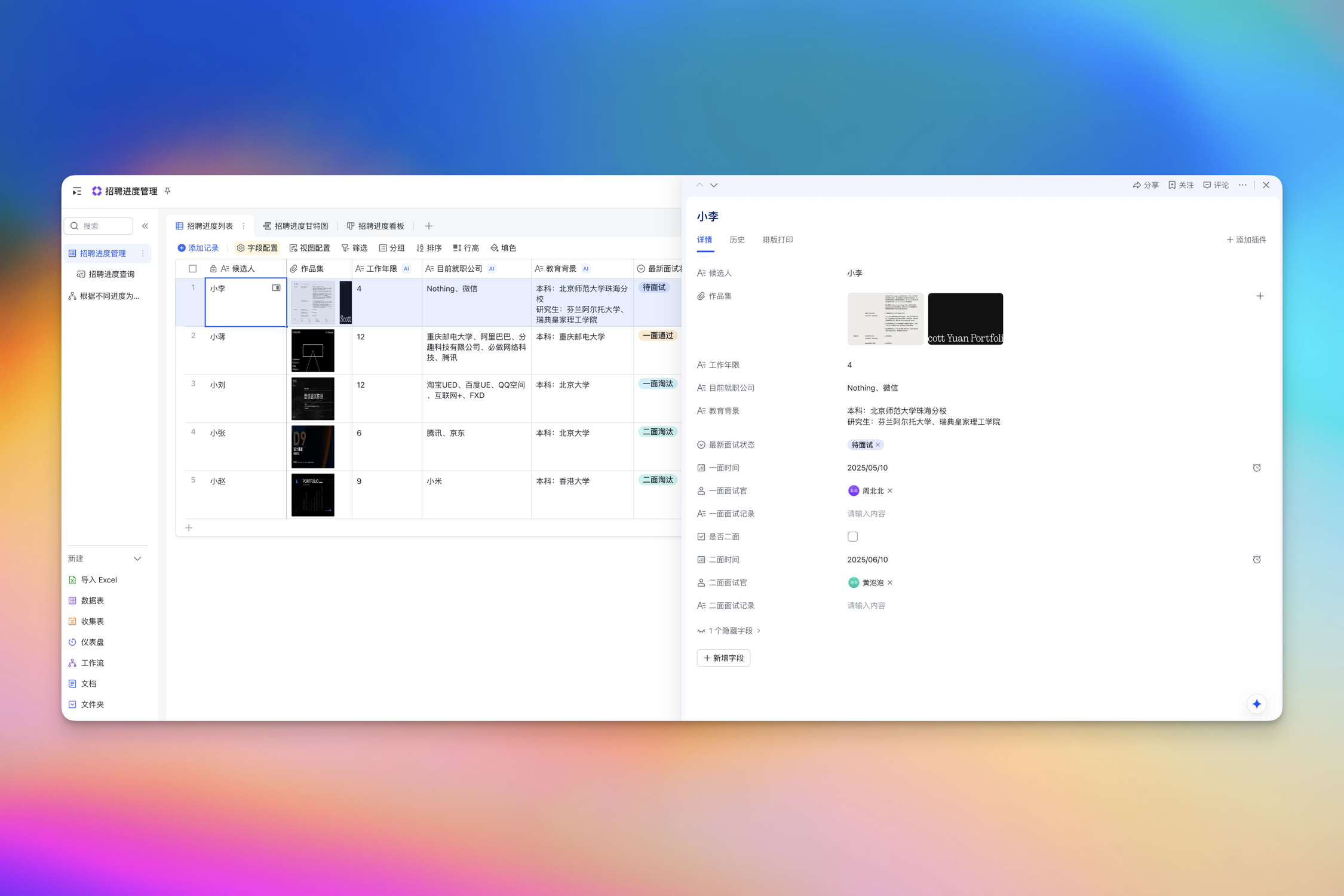This screenshot has width=1344, height=896.
Task: Close the 小李 detail panel
Action: pos(1266,185)
